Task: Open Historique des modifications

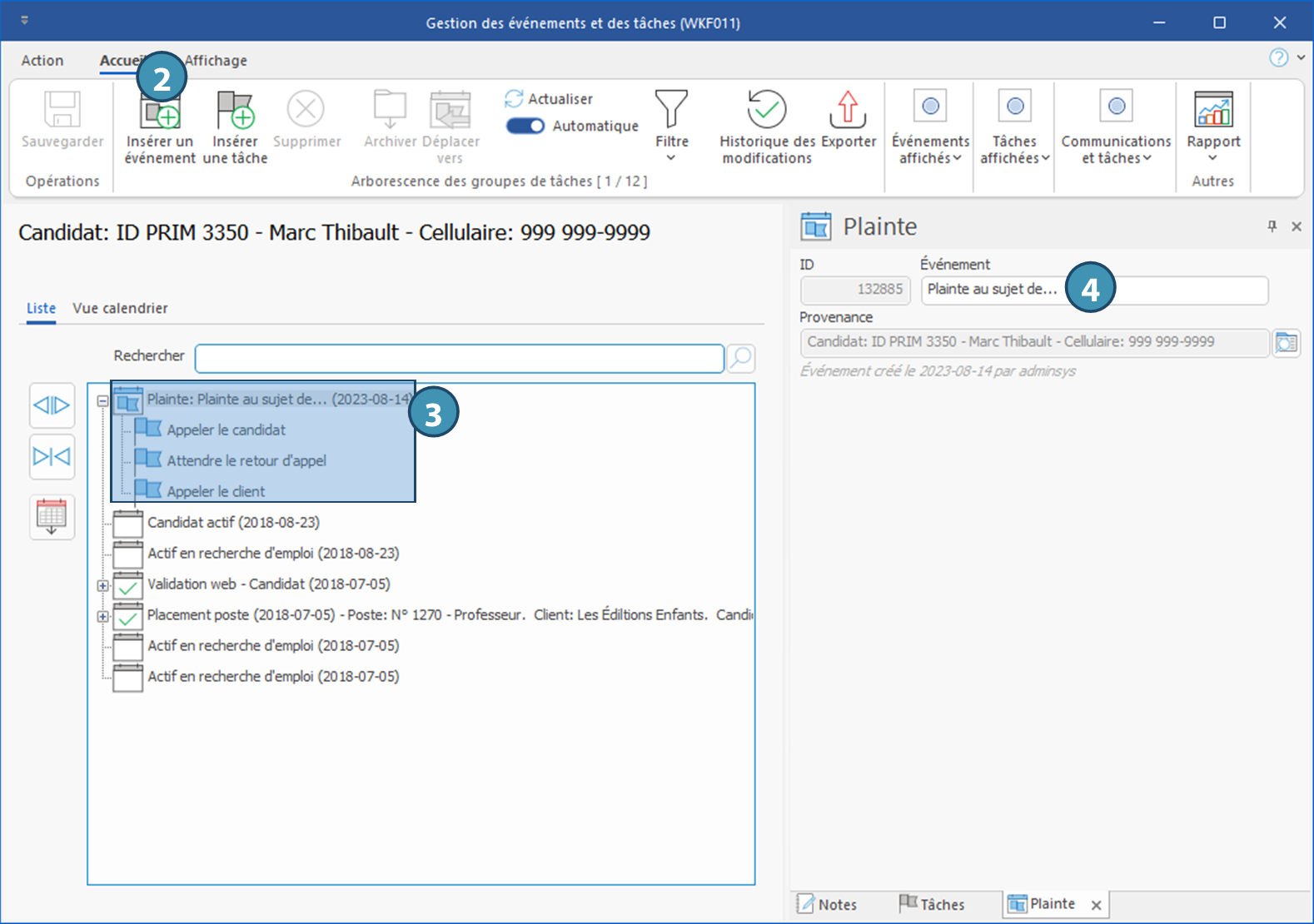Action: tap(766, 111)
